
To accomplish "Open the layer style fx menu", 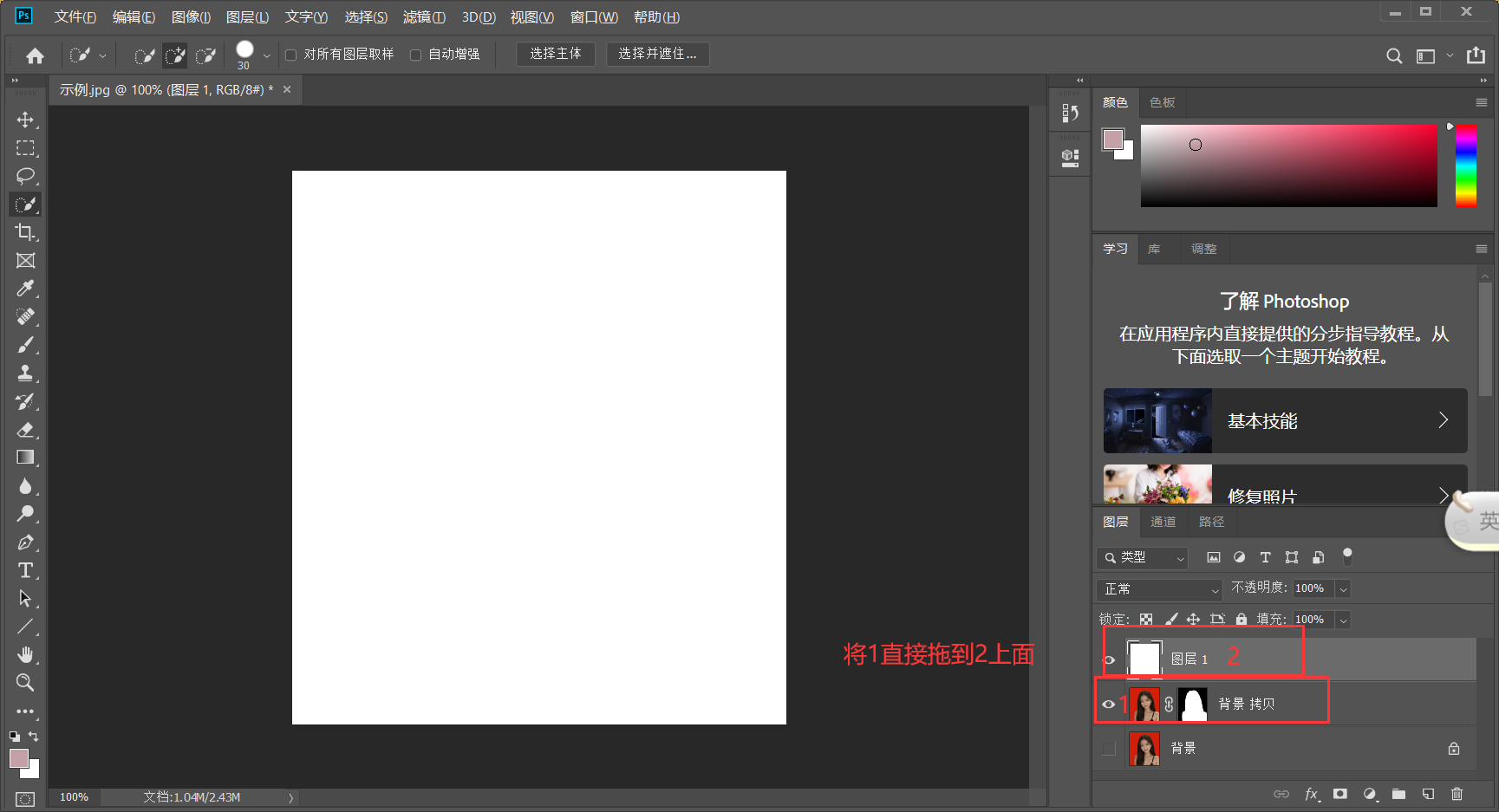I will (x=1313, y=794).
